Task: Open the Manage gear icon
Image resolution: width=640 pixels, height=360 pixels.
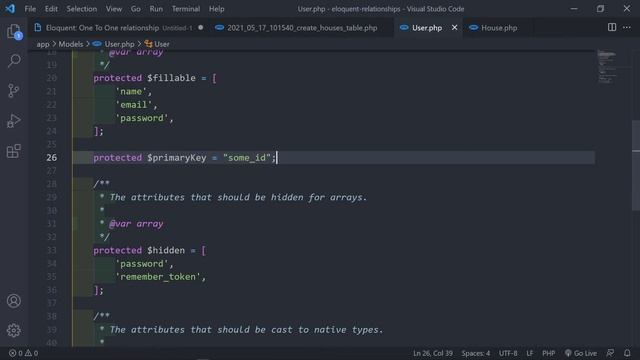Action: click(14, 330)
